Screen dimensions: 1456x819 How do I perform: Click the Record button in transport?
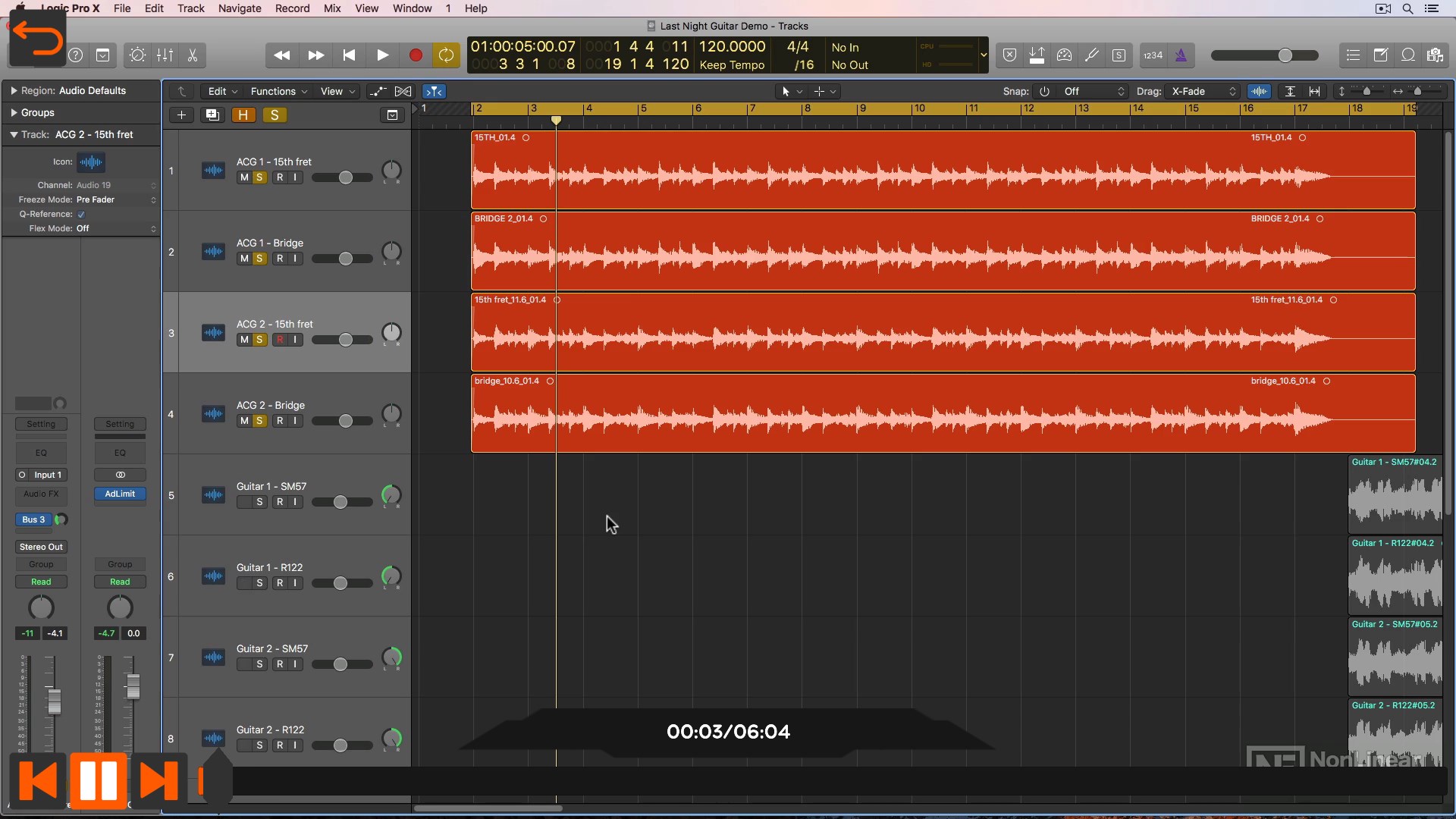click(416, 55)
